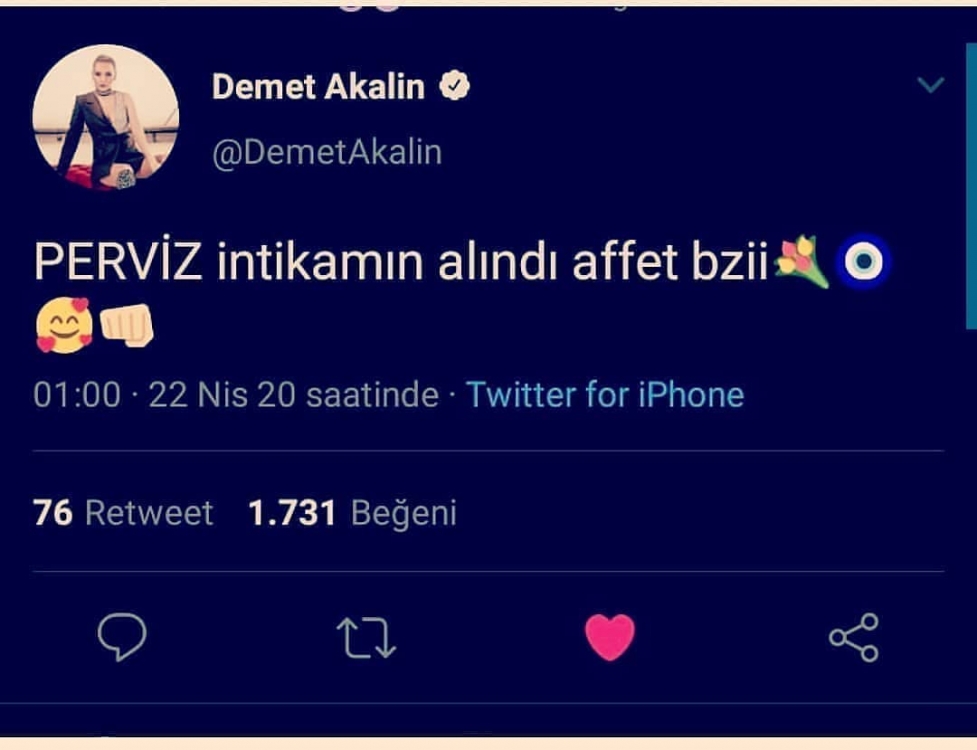This screenshot has height=750, width=977.
Task: Click the flower bouquet emoji
Action: click(801, 262)
